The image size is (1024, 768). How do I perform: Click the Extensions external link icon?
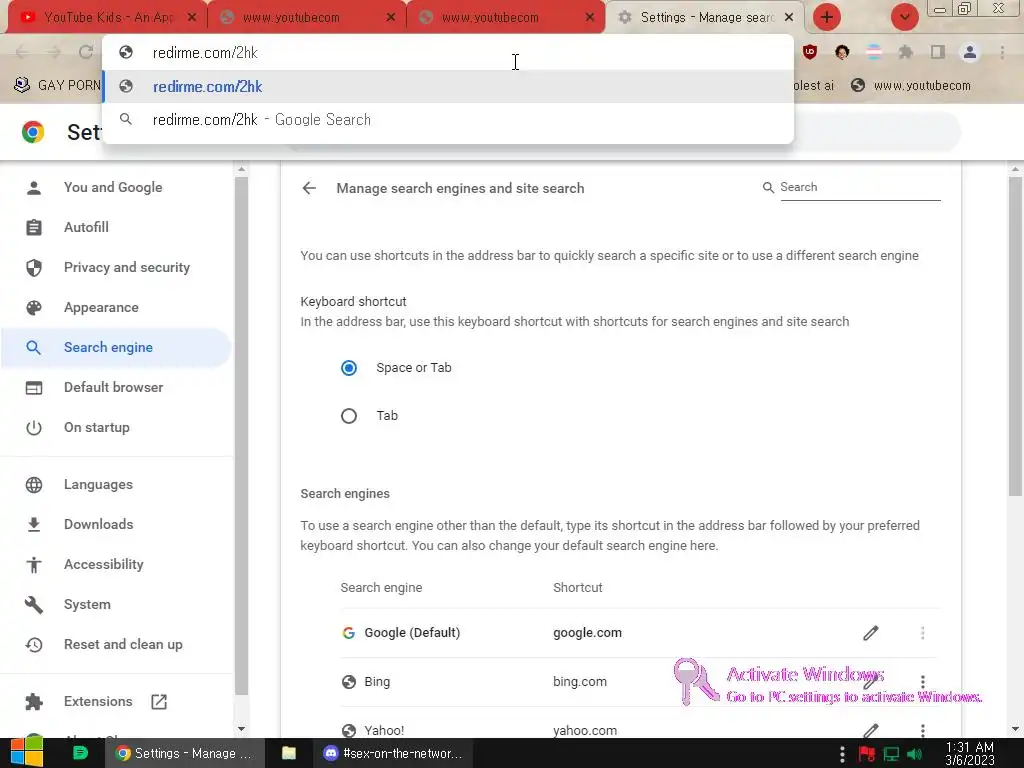coord(159,701)
